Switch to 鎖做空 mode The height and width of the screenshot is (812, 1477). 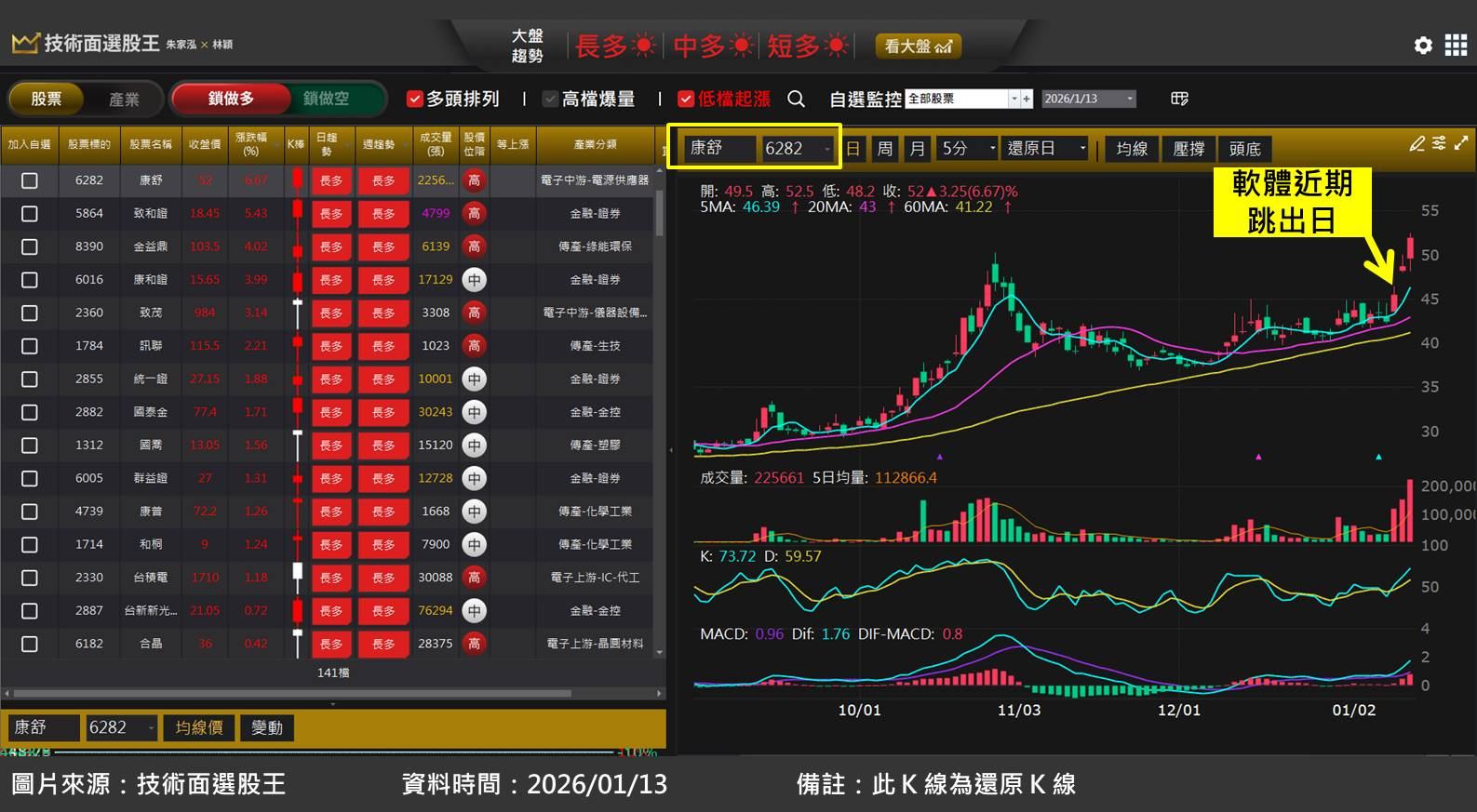click(x=326, y=99)
